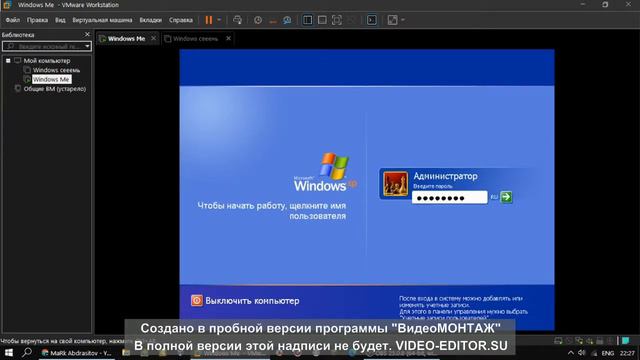640x360 pixels.
Task: Click the 22:27 taskbar clock
Action: click(627, 353)
